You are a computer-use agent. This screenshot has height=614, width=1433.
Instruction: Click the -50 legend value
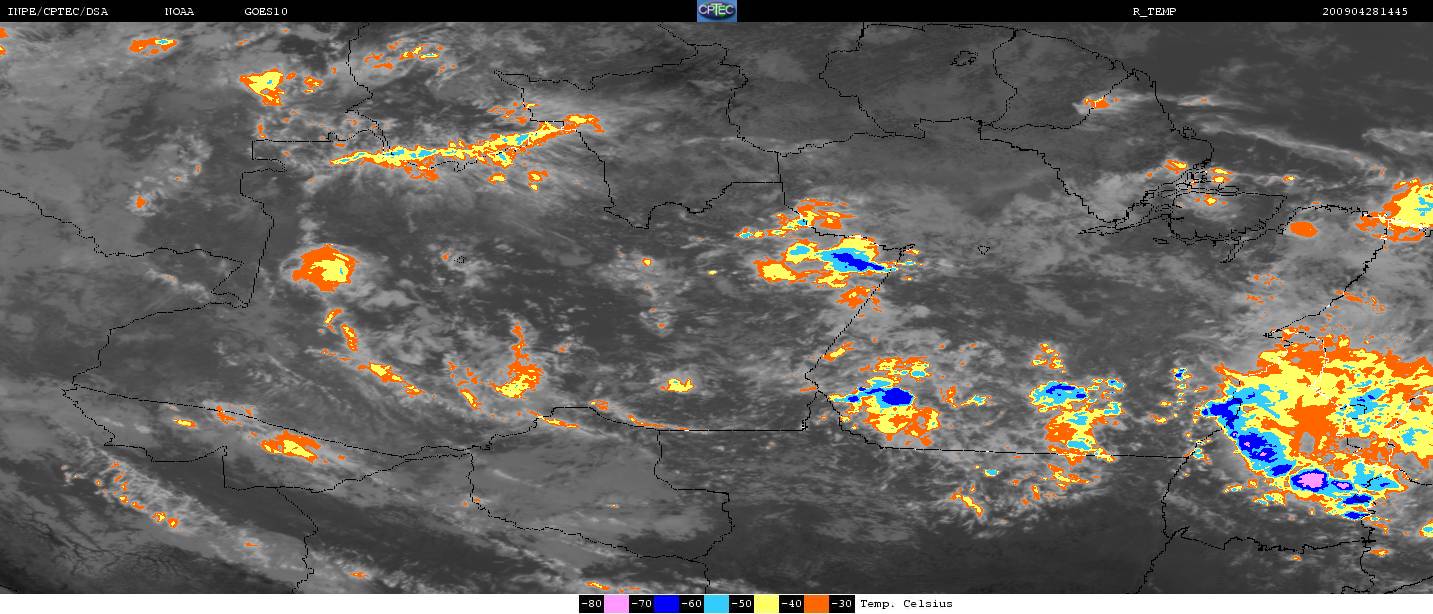coord(741,604)
